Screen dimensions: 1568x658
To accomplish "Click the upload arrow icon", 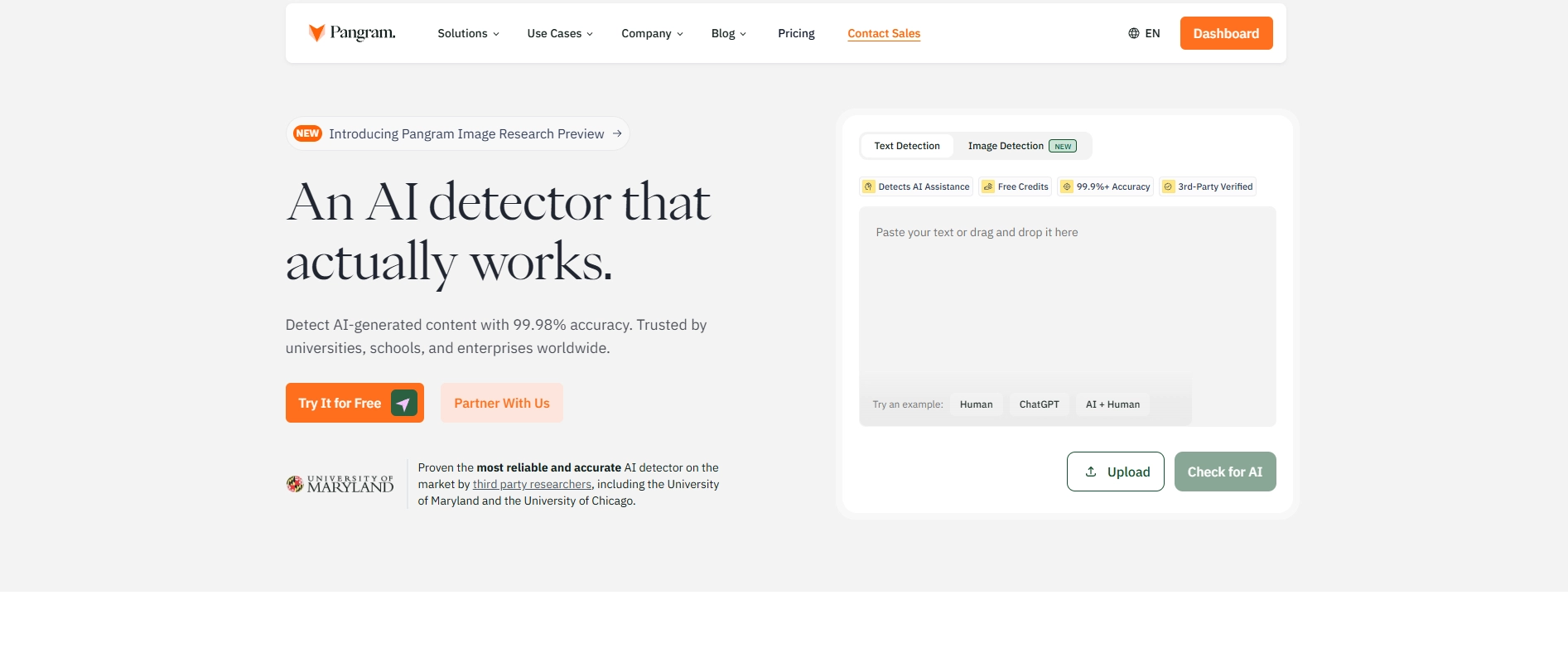I will [x=1091, y=472].
